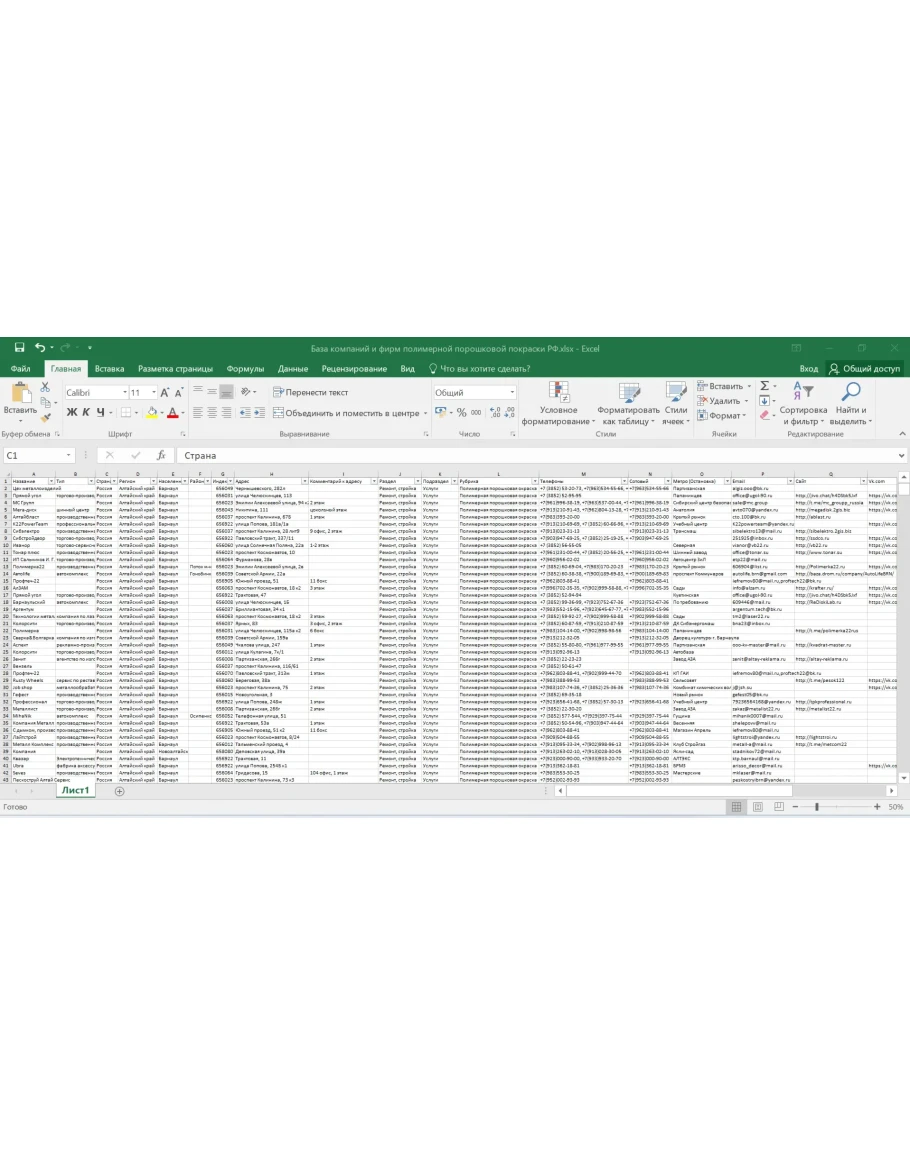Open the font size 11 dropdown
This screenshot has width=910, height=1155.
[153, 393]
